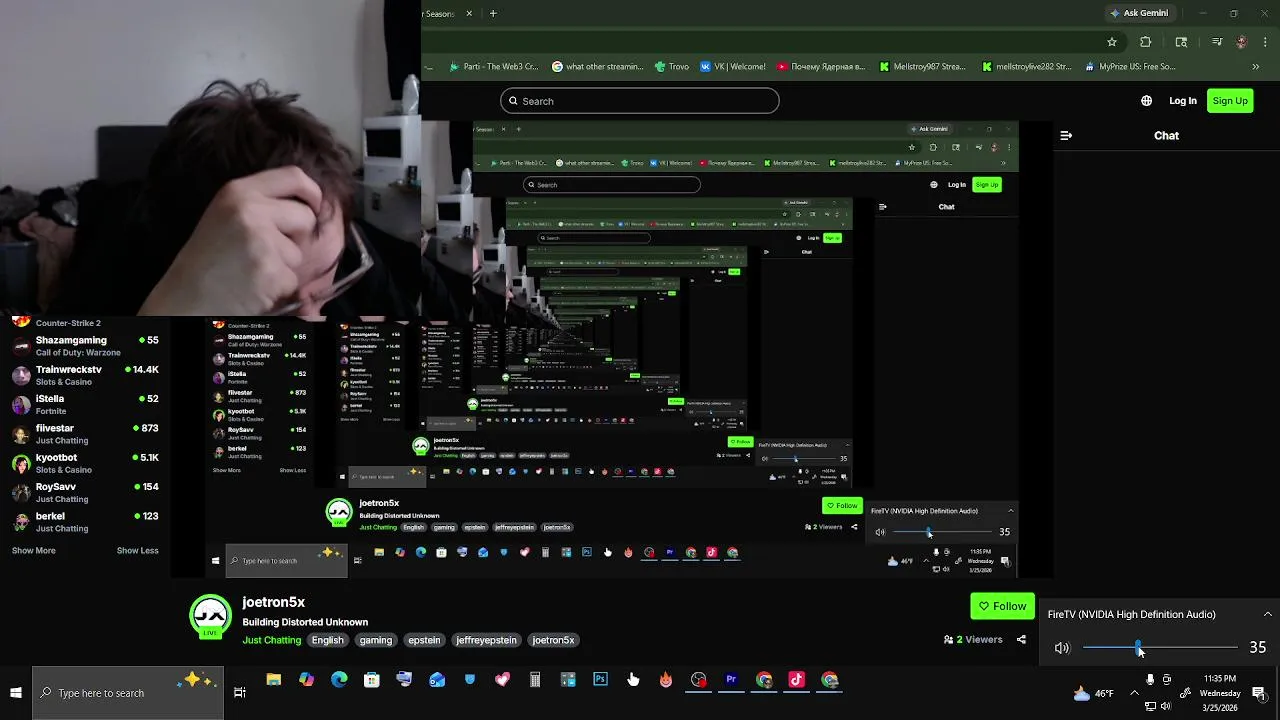Open the Windows Start menu
The height and width of the screenshot is (720, 1280).
(15, 693)
